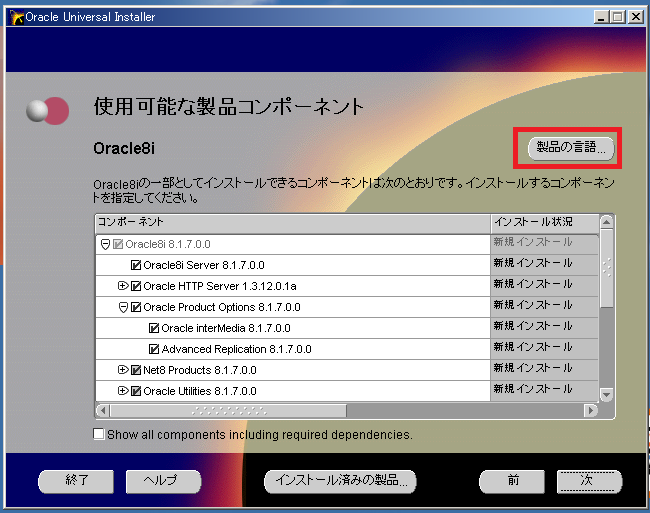This screenshot has width=650, height=513.
Task: Uncheck Oracle8i Server 8.1.7.0.0
Action: point(136,265)
